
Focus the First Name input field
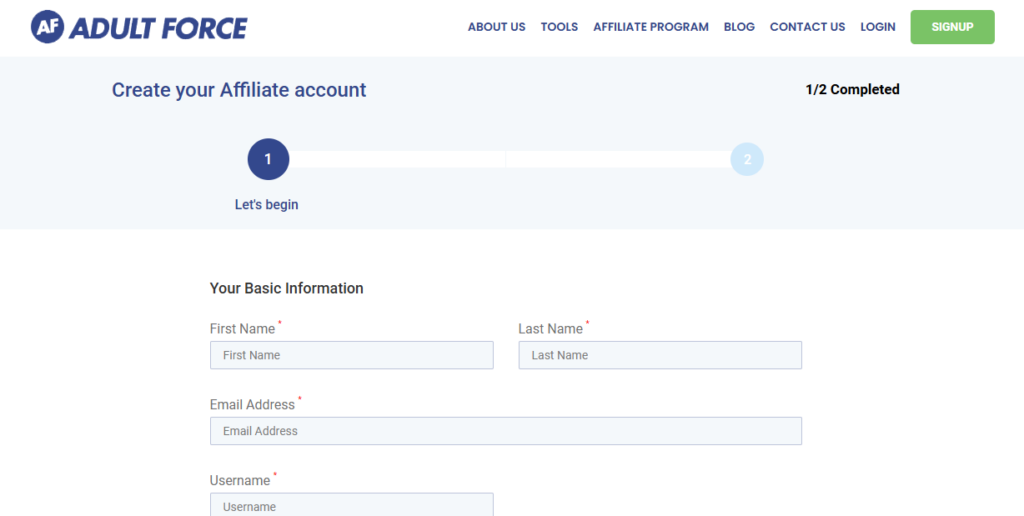click(351, 355)
